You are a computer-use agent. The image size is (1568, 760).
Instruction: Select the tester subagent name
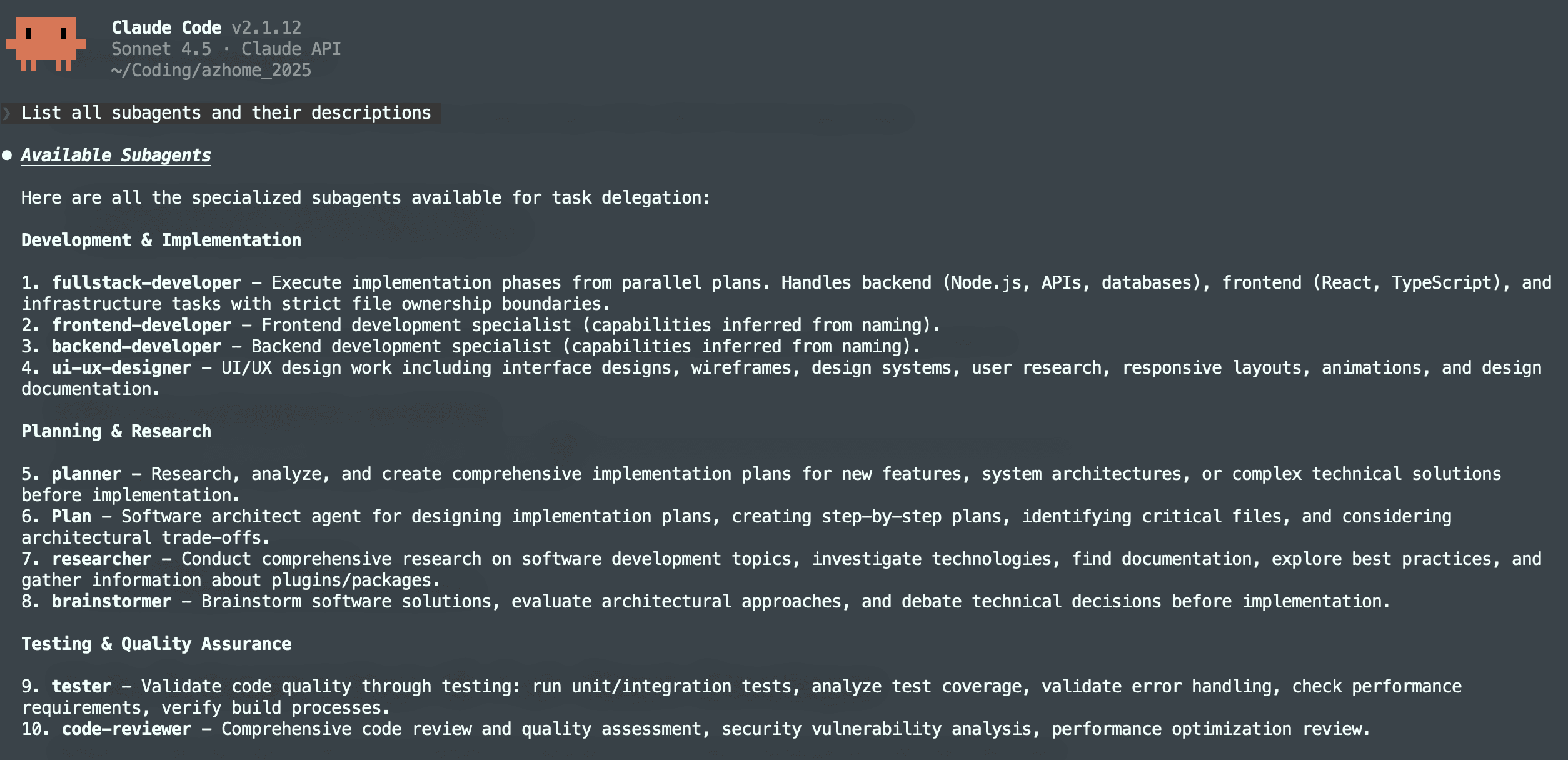(x=81, y=686)
